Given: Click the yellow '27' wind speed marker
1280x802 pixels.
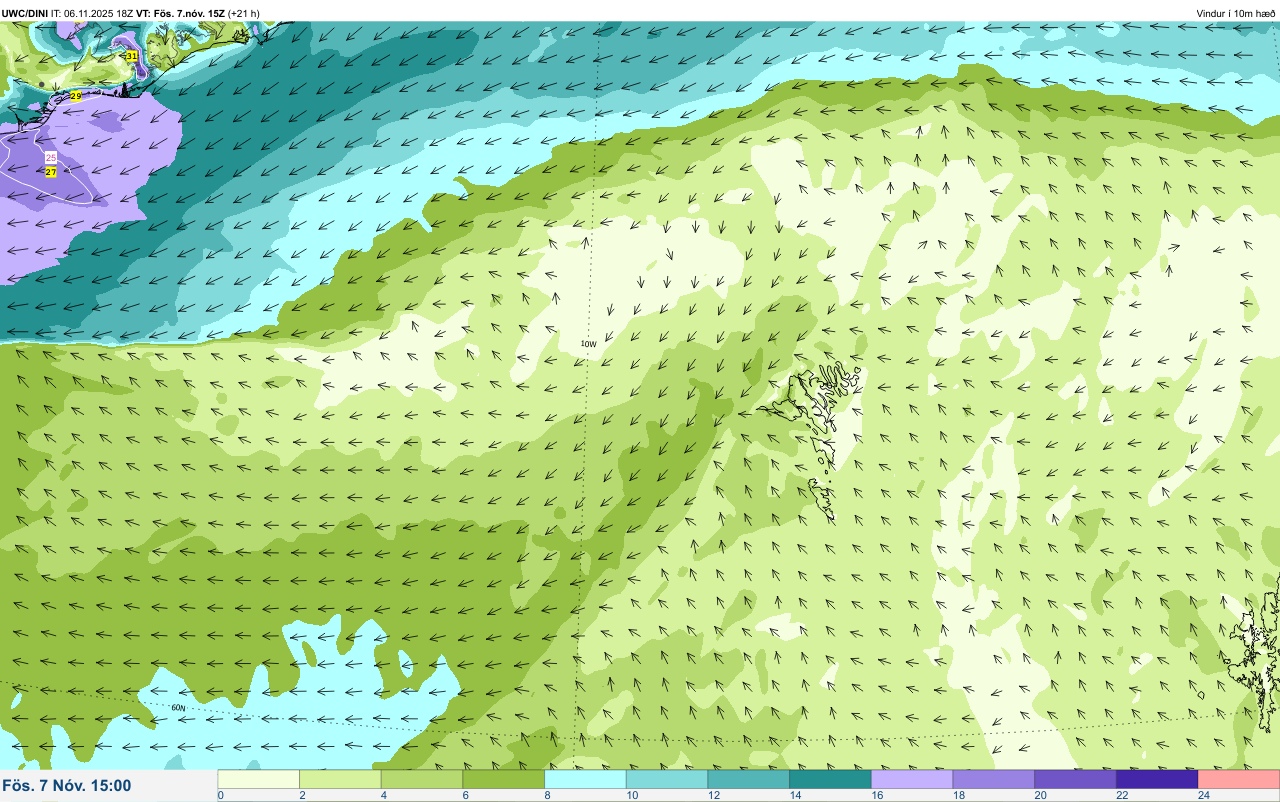Looking at the screenshot, I should pos(51,172).
